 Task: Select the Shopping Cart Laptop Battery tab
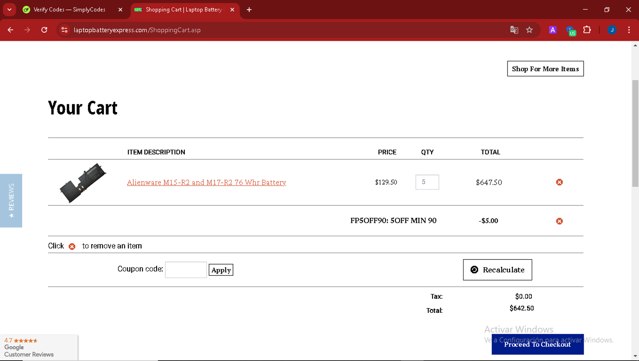pos(183,9)
